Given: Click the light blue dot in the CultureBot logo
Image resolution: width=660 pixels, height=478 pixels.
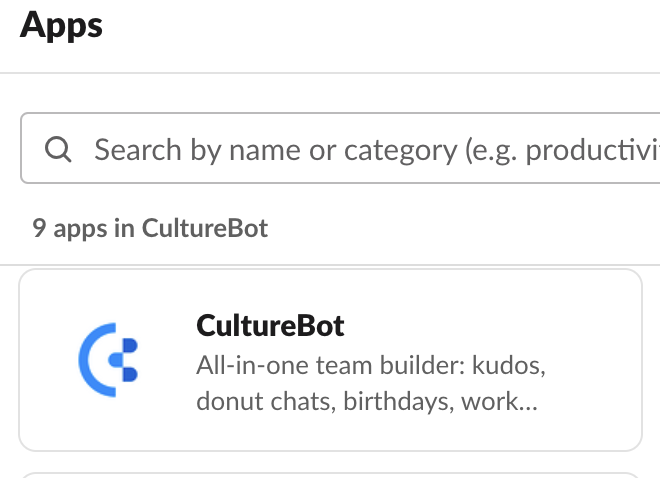Looking at the screenshot, I should point(115,360).
